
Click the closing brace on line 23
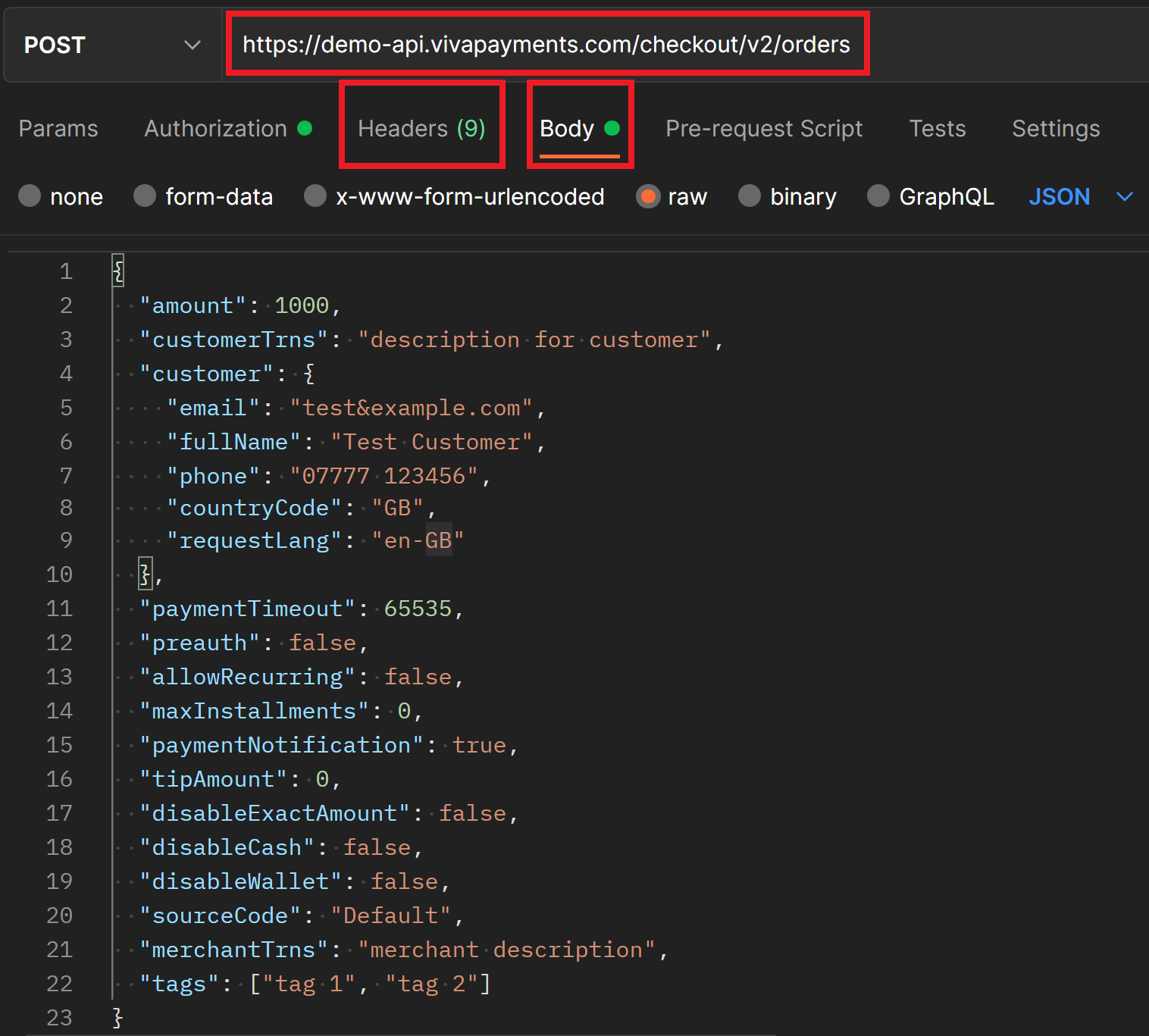coord(117,1018)
